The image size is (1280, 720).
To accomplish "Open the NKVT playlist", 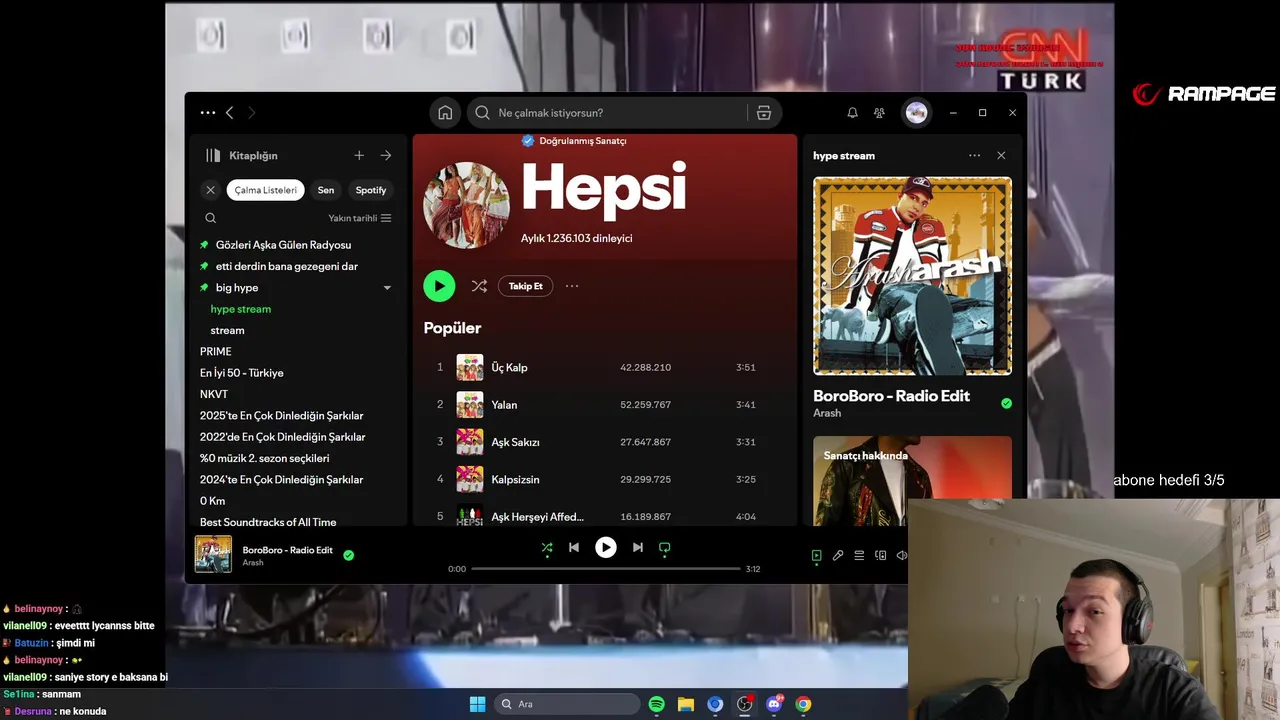I will (214, 394).
